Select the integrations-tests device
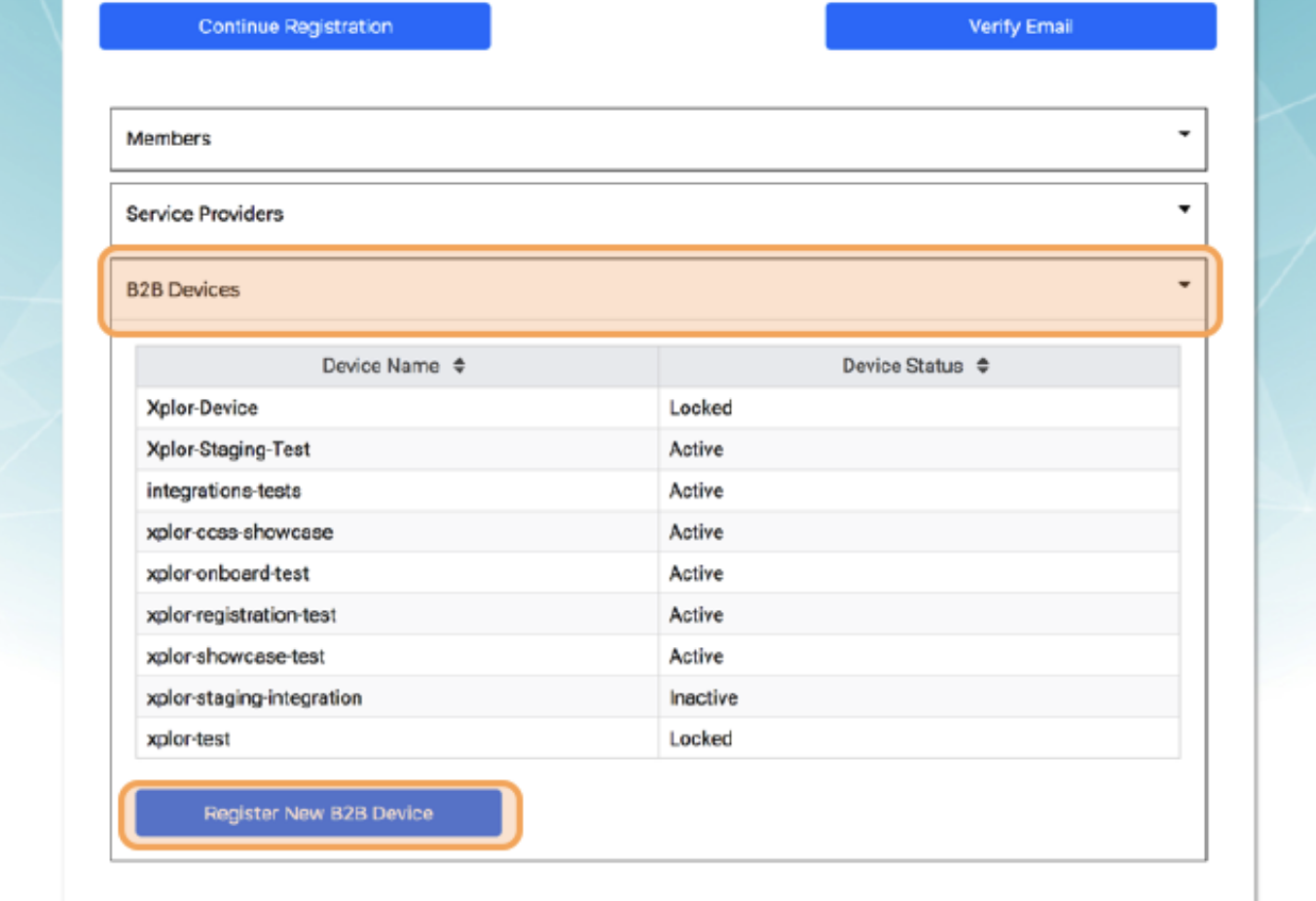 click(x=224, y=491)
